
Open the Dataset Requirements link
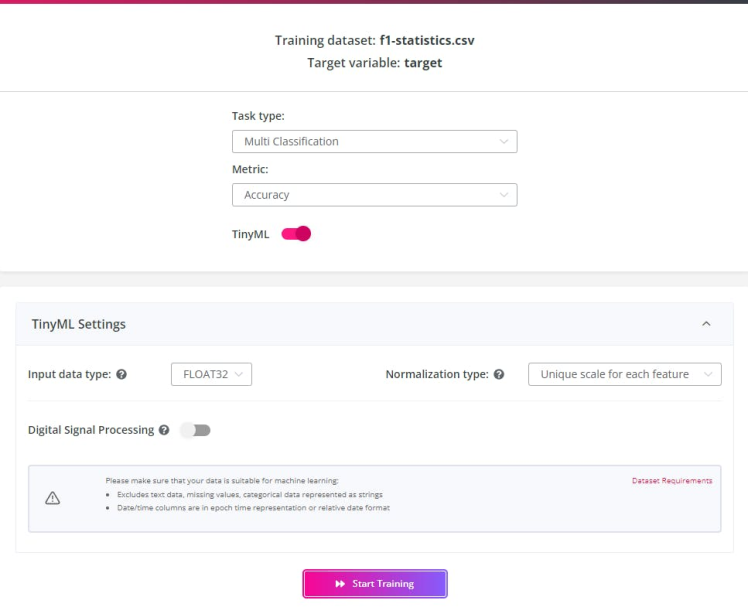[x=672, y=481]
